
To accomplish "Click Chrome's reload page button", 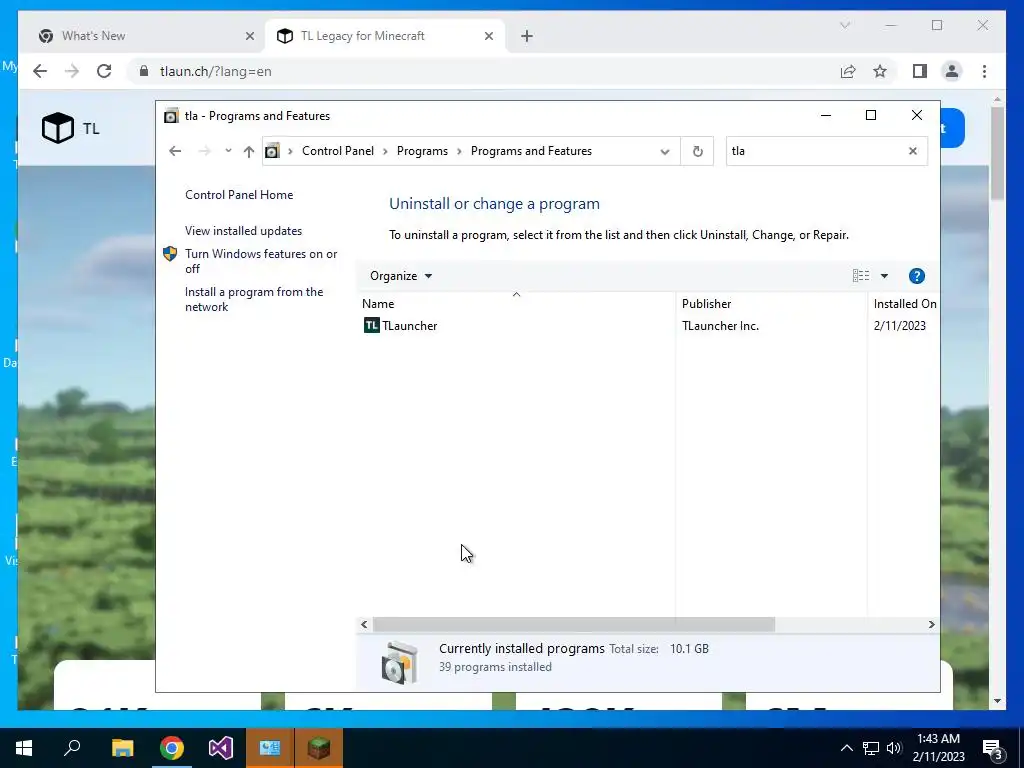I will 104,71.
